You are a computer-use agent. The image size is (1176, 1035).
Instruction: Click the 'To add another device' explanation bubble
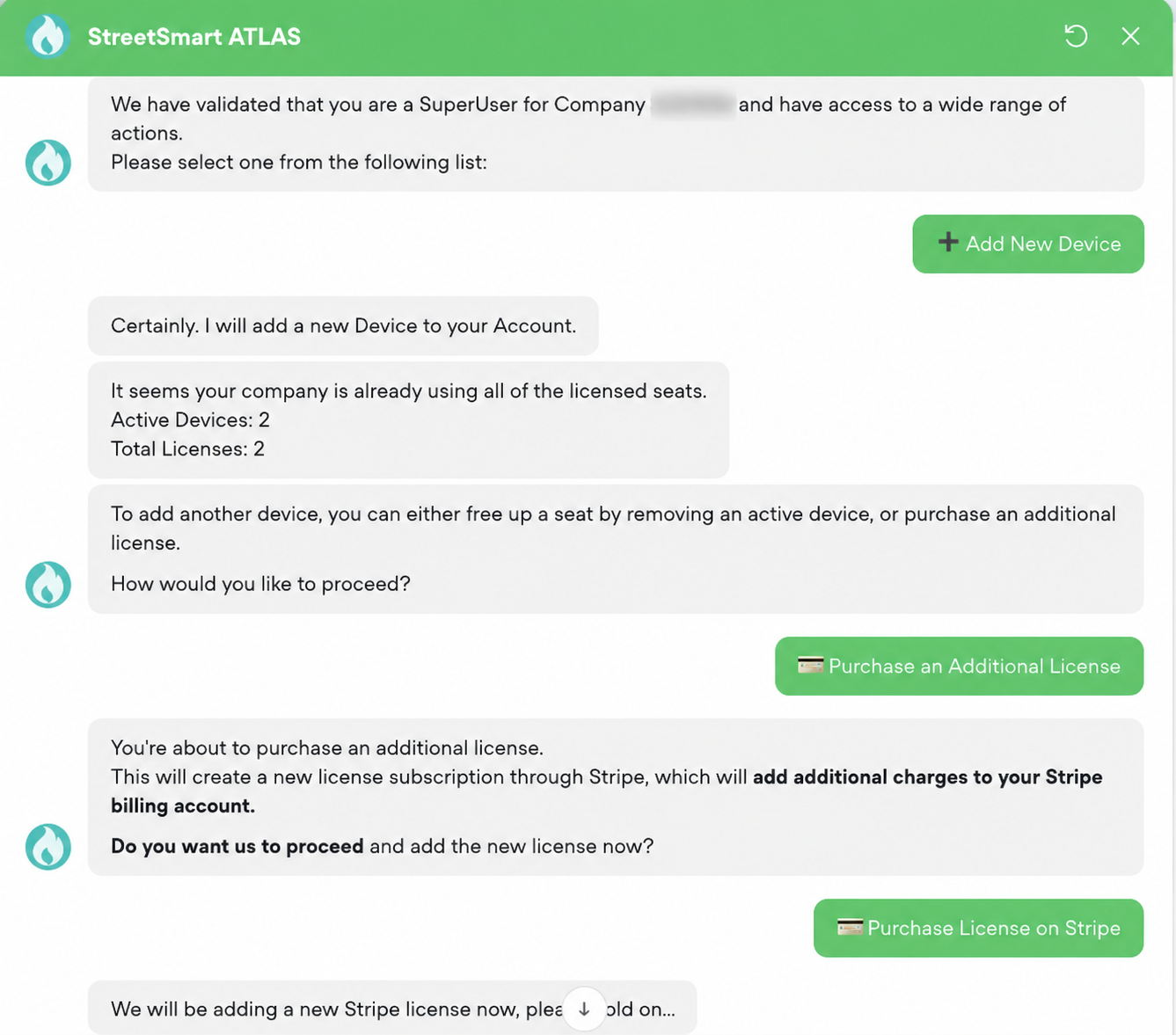pyautogui.click(x=616, y=549)
